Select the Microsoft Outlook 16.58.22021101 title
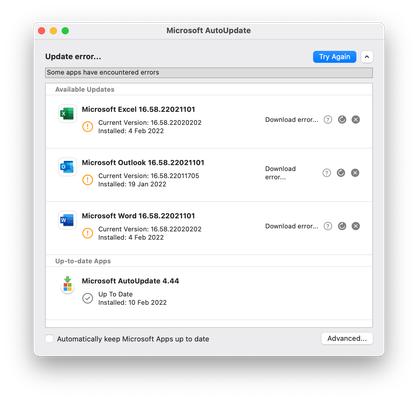 [143, 163]
